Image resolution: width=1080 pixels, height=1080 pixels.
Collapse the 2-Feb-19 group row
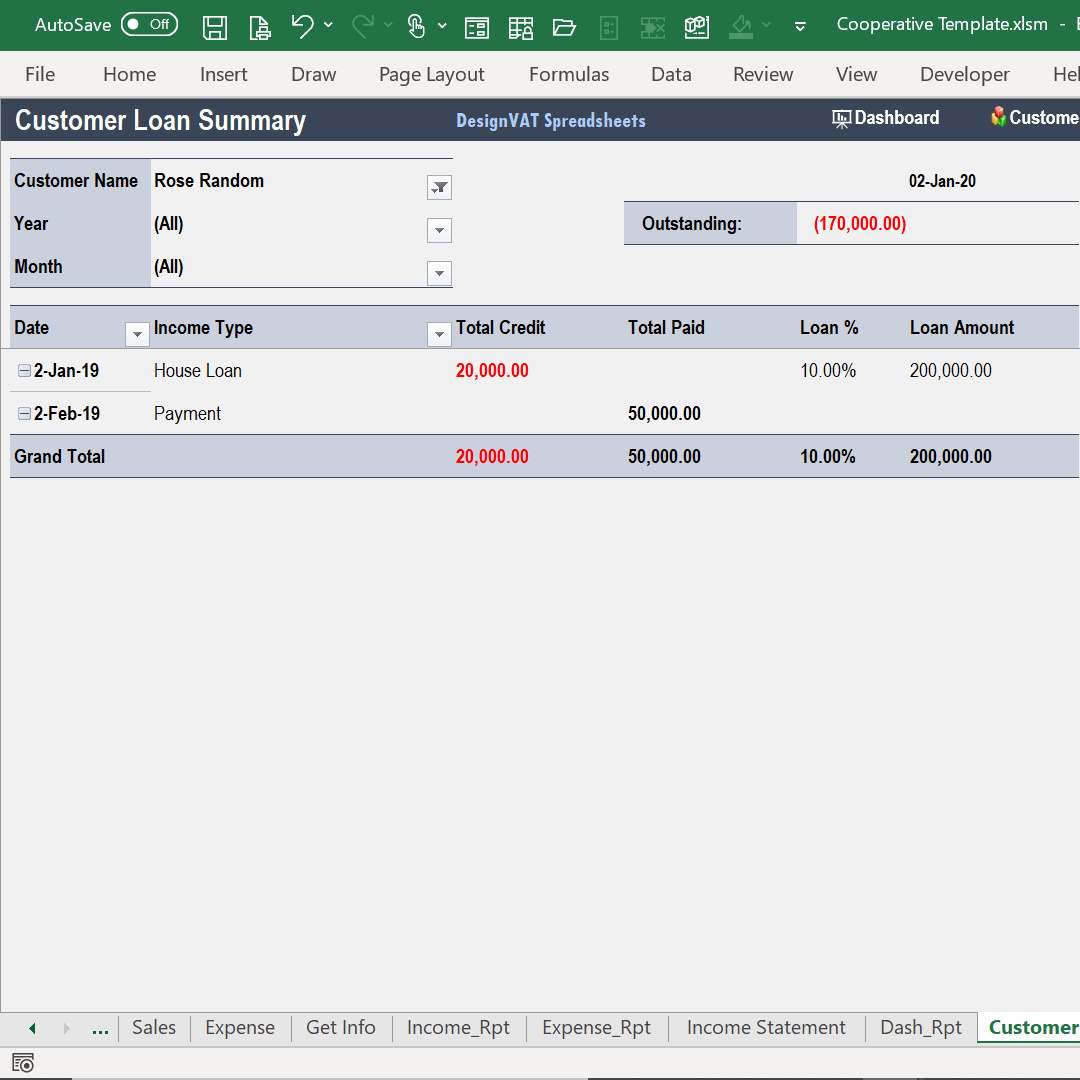pyautogui.click(x=22, y=413)
